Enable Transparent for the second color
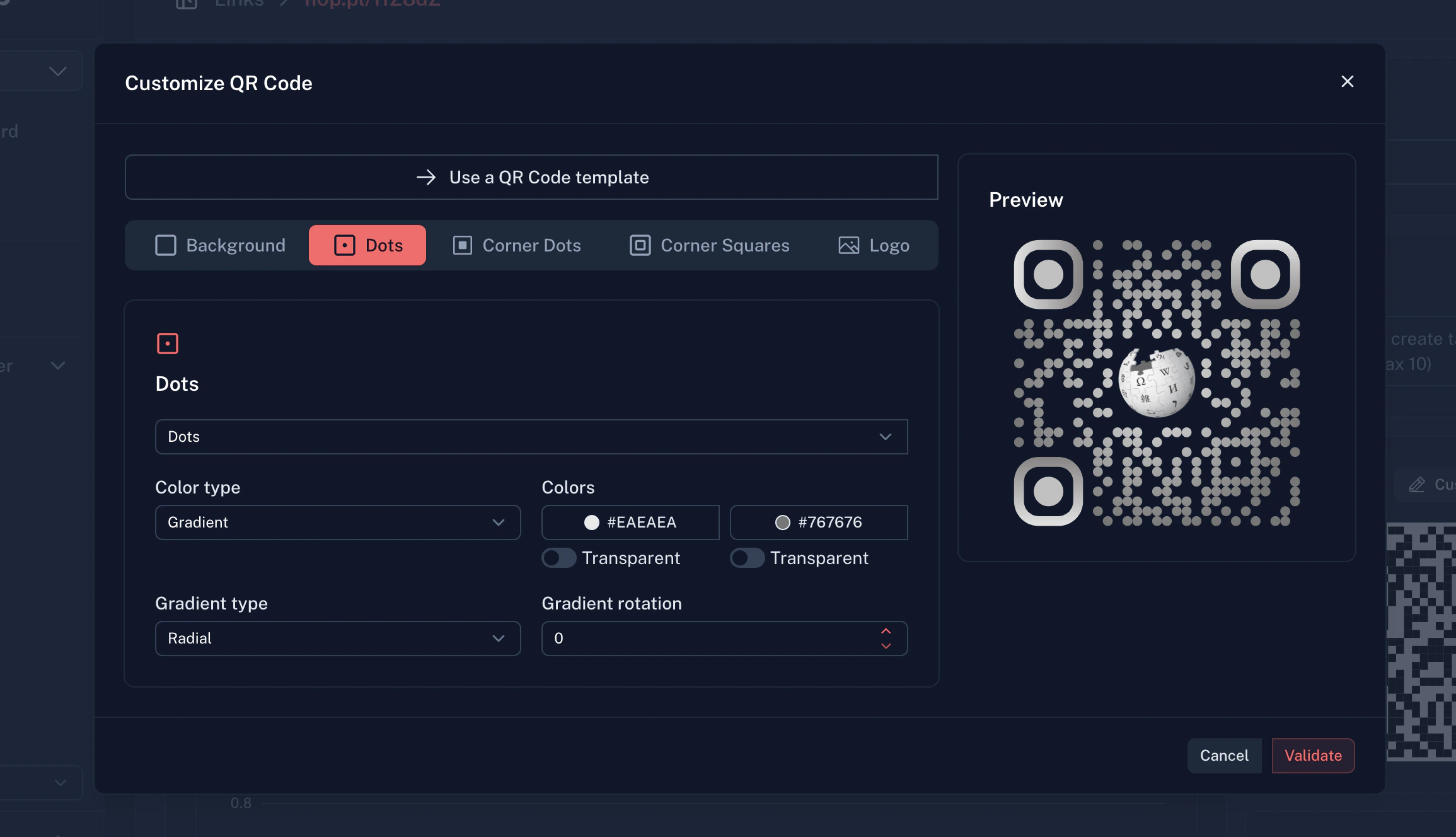This screenshot has width=1456, height=837. [x=748, y=558]
